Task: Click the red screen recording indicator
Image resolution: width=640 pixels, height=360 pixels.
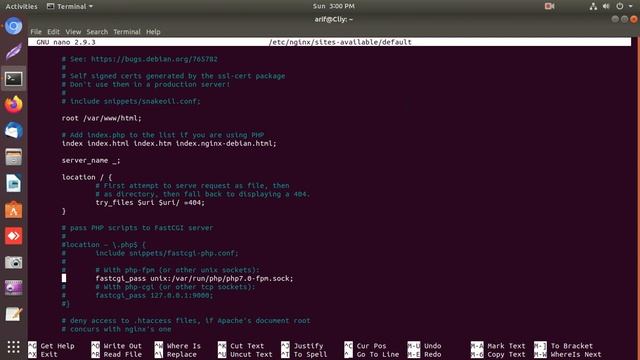Action: tap(549, 6)
